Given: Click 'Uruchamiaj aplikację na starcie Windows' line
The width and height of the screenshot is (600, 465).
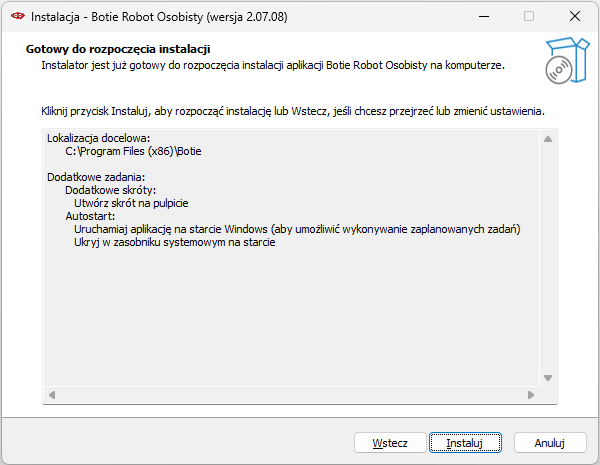Looking at the screenshot, I should coord(297,229).
